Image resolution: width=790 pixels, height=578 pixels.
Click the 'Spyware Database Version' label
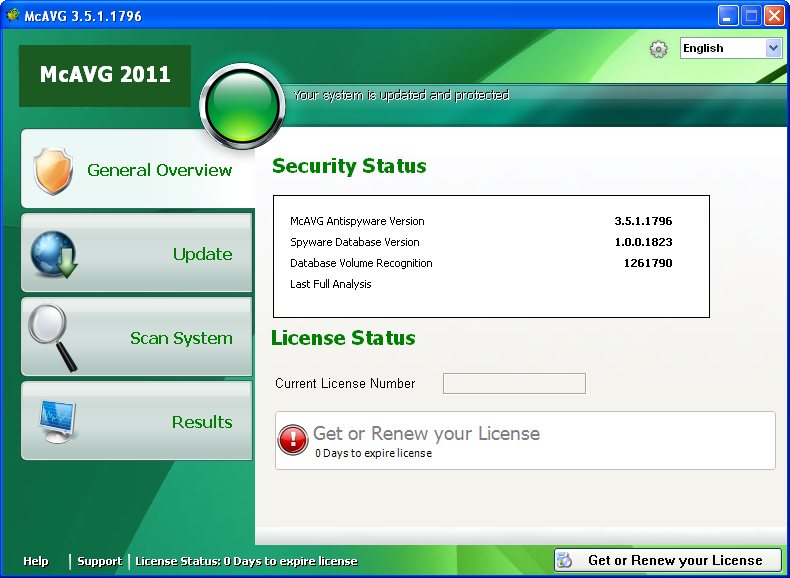[355, 242]
